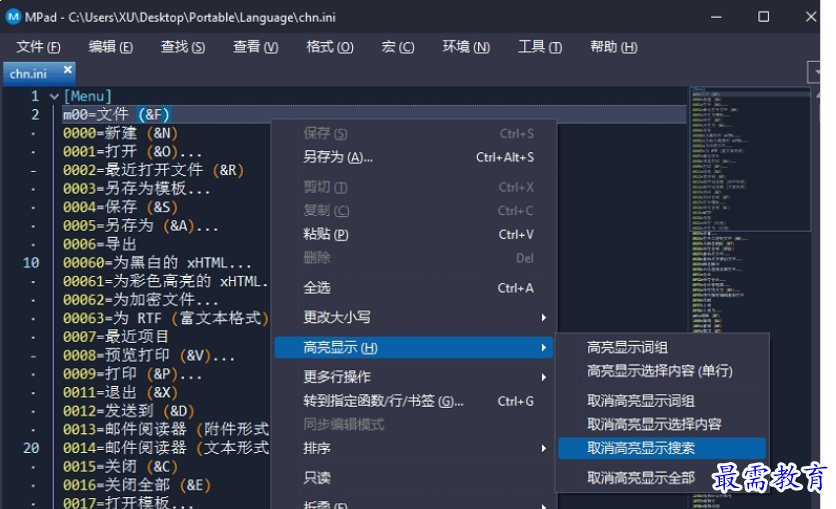Screen dimensions: 836x509
Task: Click line 0007=最近项目
Action: pos(116,336)
